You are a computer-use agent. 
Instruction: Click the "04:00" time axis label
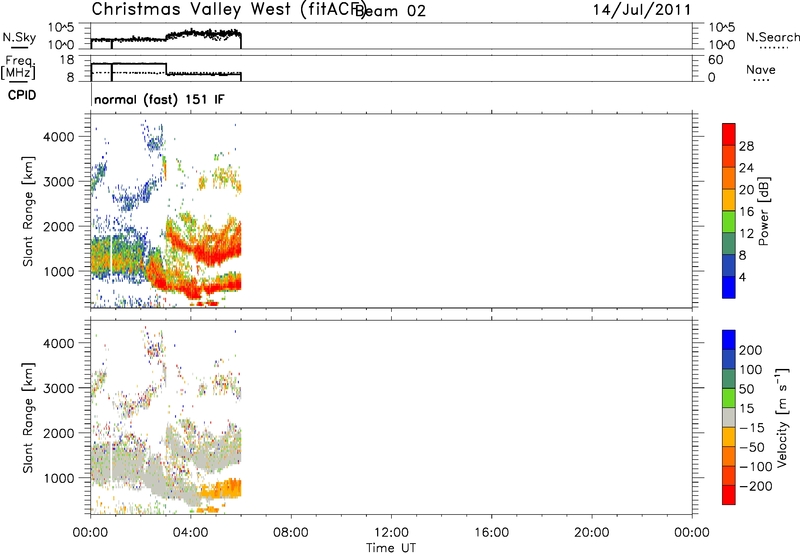[x=190, y=533]
